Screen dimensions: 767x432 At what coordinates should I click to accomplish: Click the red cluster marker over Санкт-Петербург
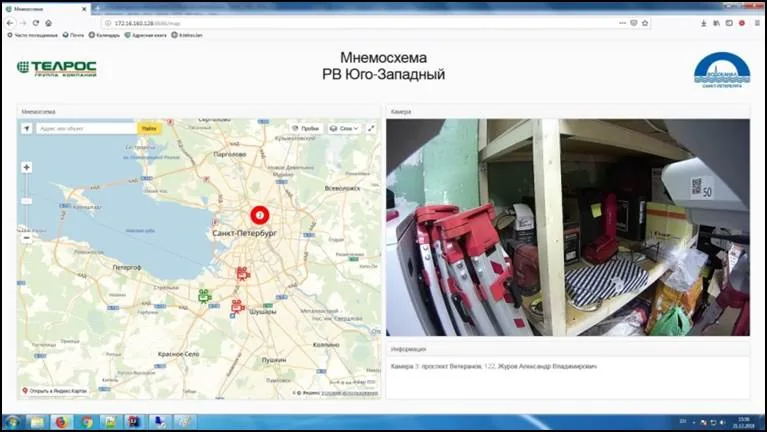coord(260,215)
